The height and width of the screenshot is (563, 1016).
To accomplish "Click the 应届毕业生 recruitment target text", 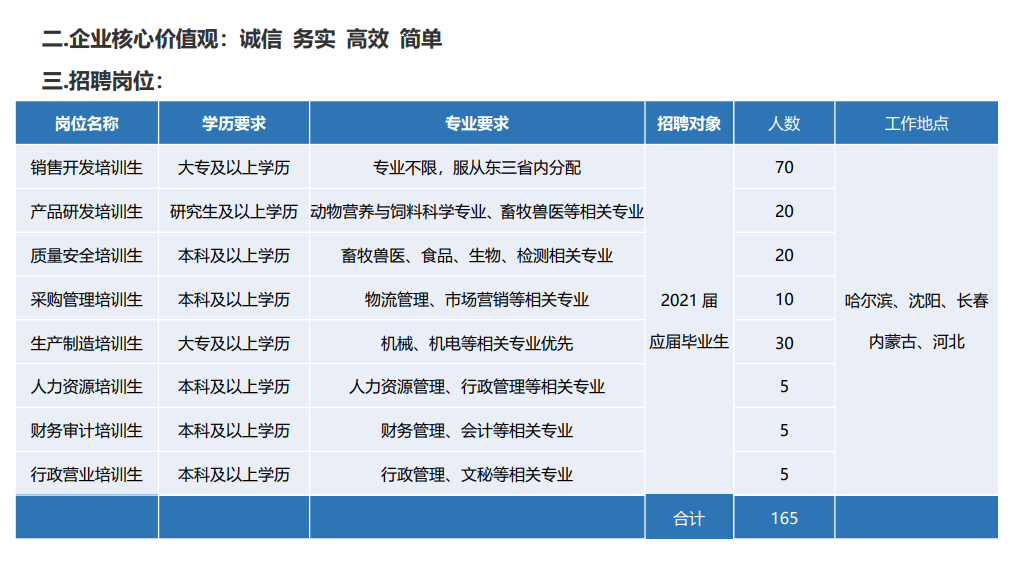I will tap(689, 342).
